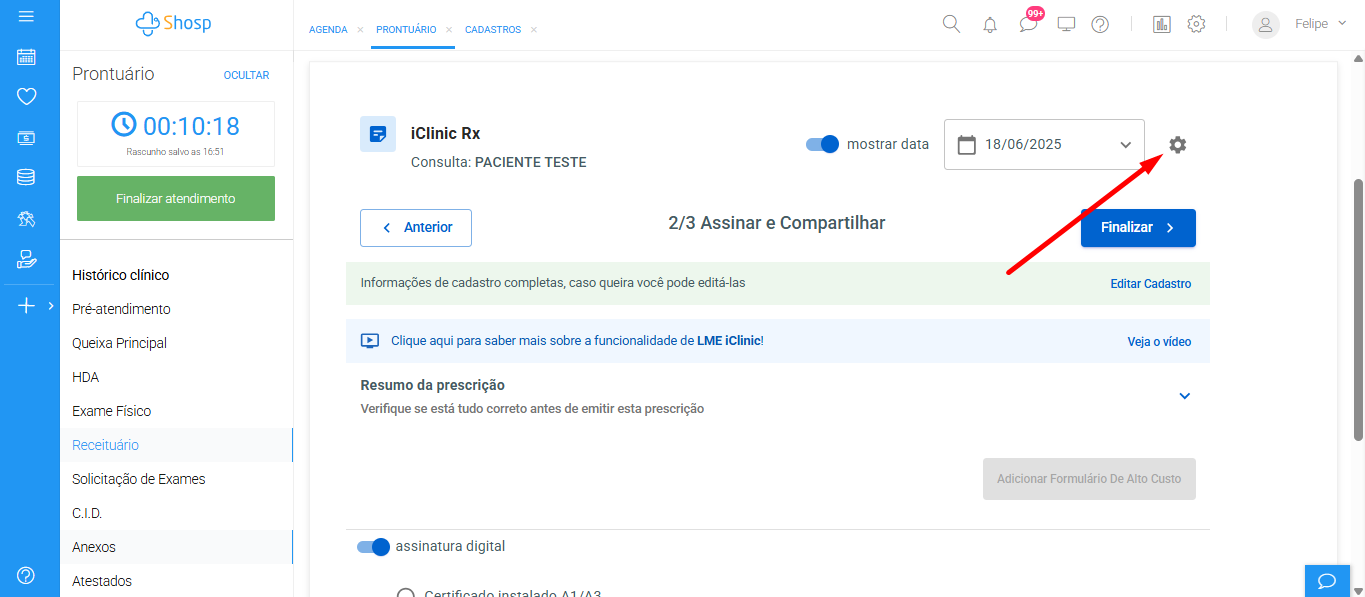Expand the Resumo da prescrição section
The height and width of the screenshot is (597, 1365).
pos(1184,396)
